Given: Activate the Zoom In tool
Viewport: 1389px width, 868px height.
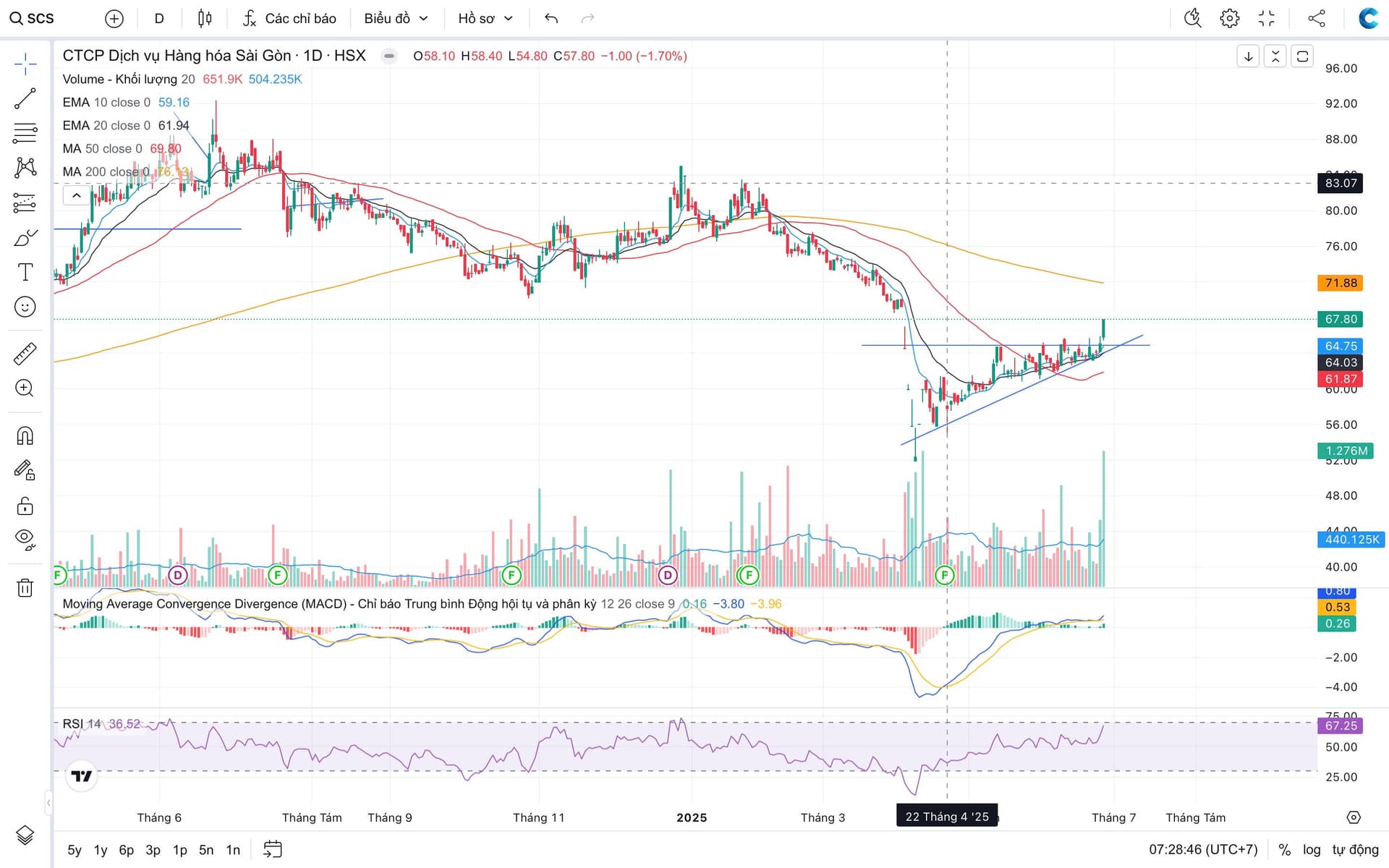Looking at the screenshot, I should [25, 388].
